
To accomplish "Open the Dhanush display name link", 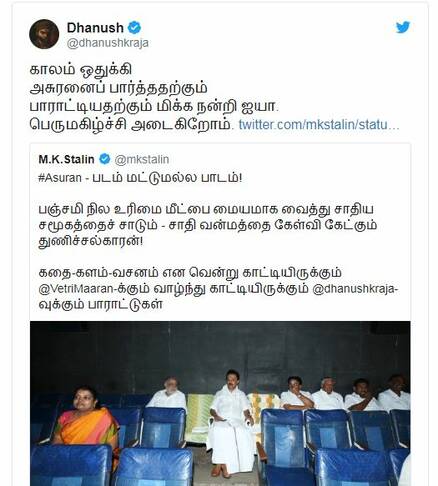I will [x=95, y=28].
